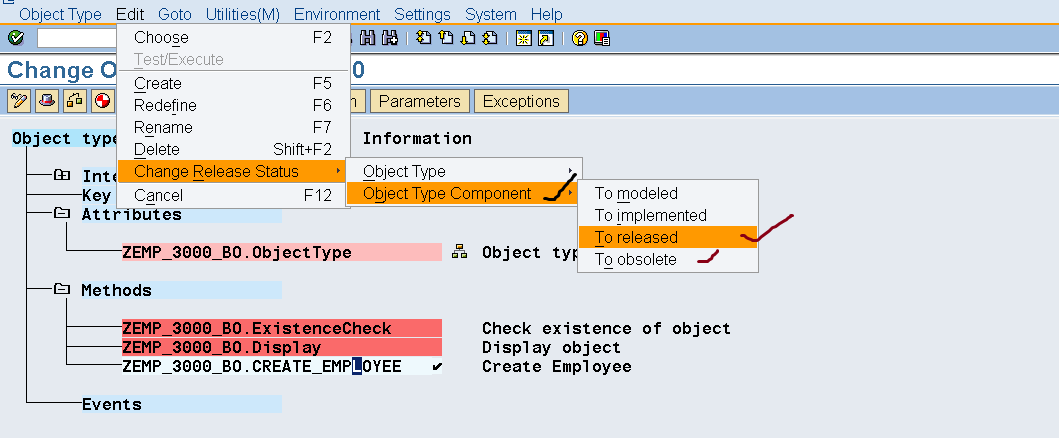Click the Display/Change pencil icon
The width and height of the screenshot is (1059, 438).
[18, 101]
